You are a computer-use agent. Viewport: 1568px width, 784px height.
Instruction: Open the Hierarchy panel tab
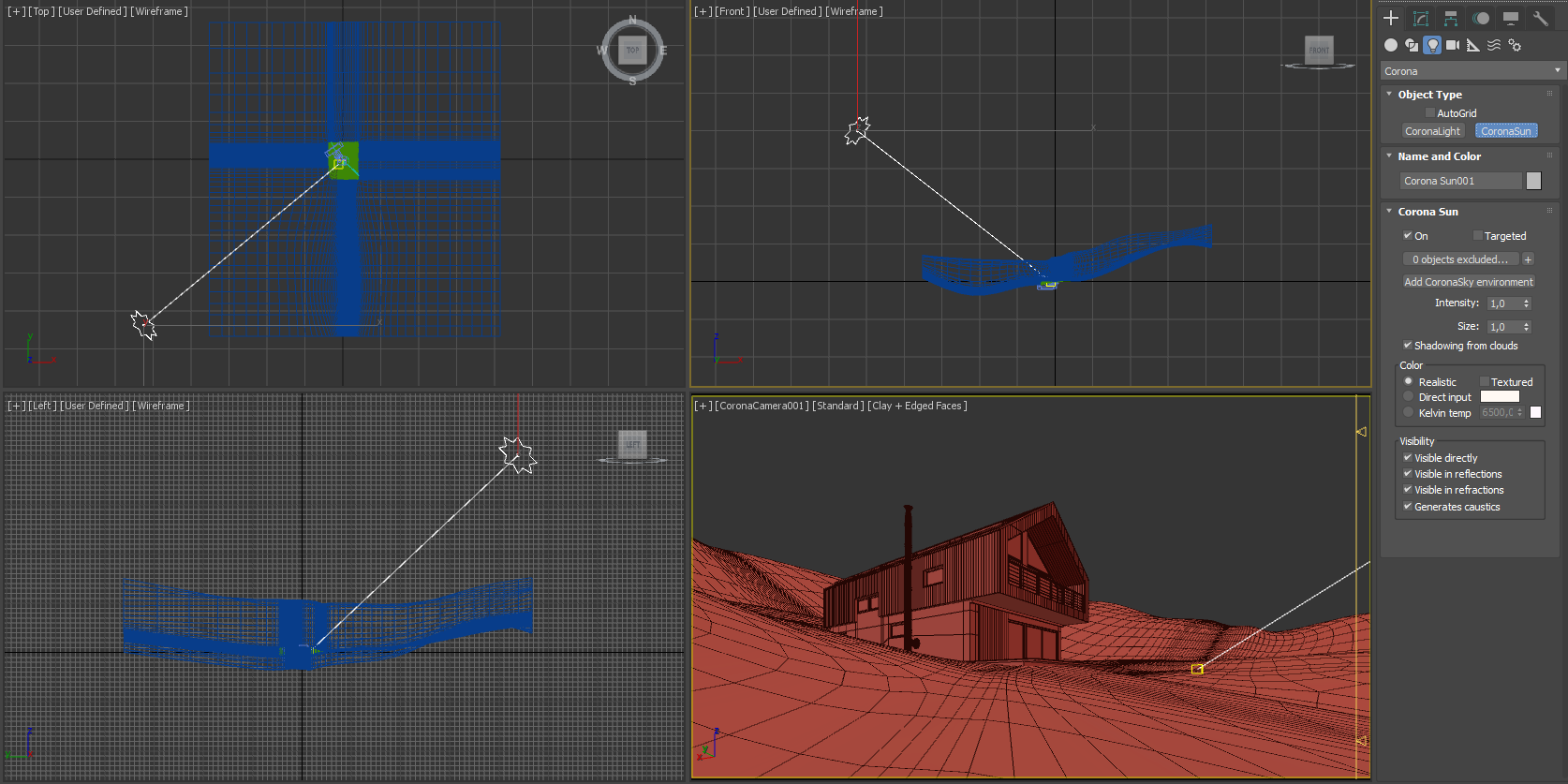pyautogui.click(x=1451, y=19)
